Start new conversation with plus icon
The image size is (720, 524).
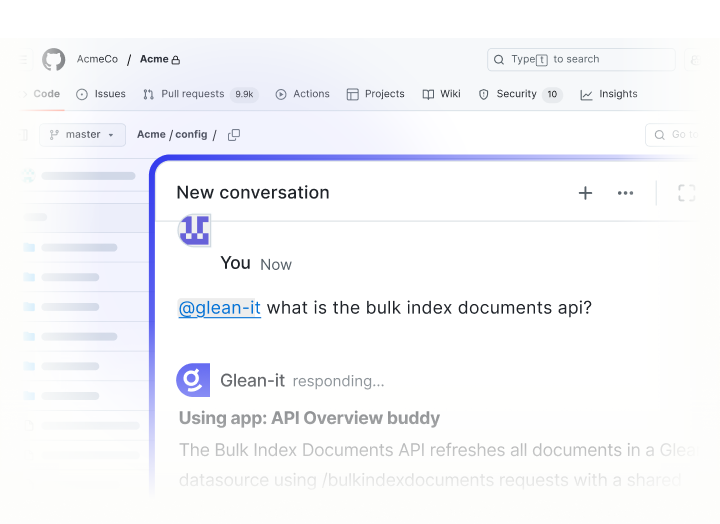pos(585,193)
